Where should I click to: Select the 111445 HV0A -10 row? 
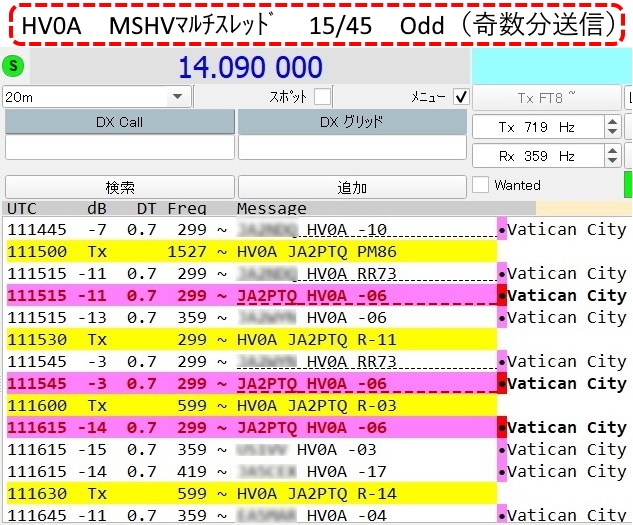tap(252, 230)
